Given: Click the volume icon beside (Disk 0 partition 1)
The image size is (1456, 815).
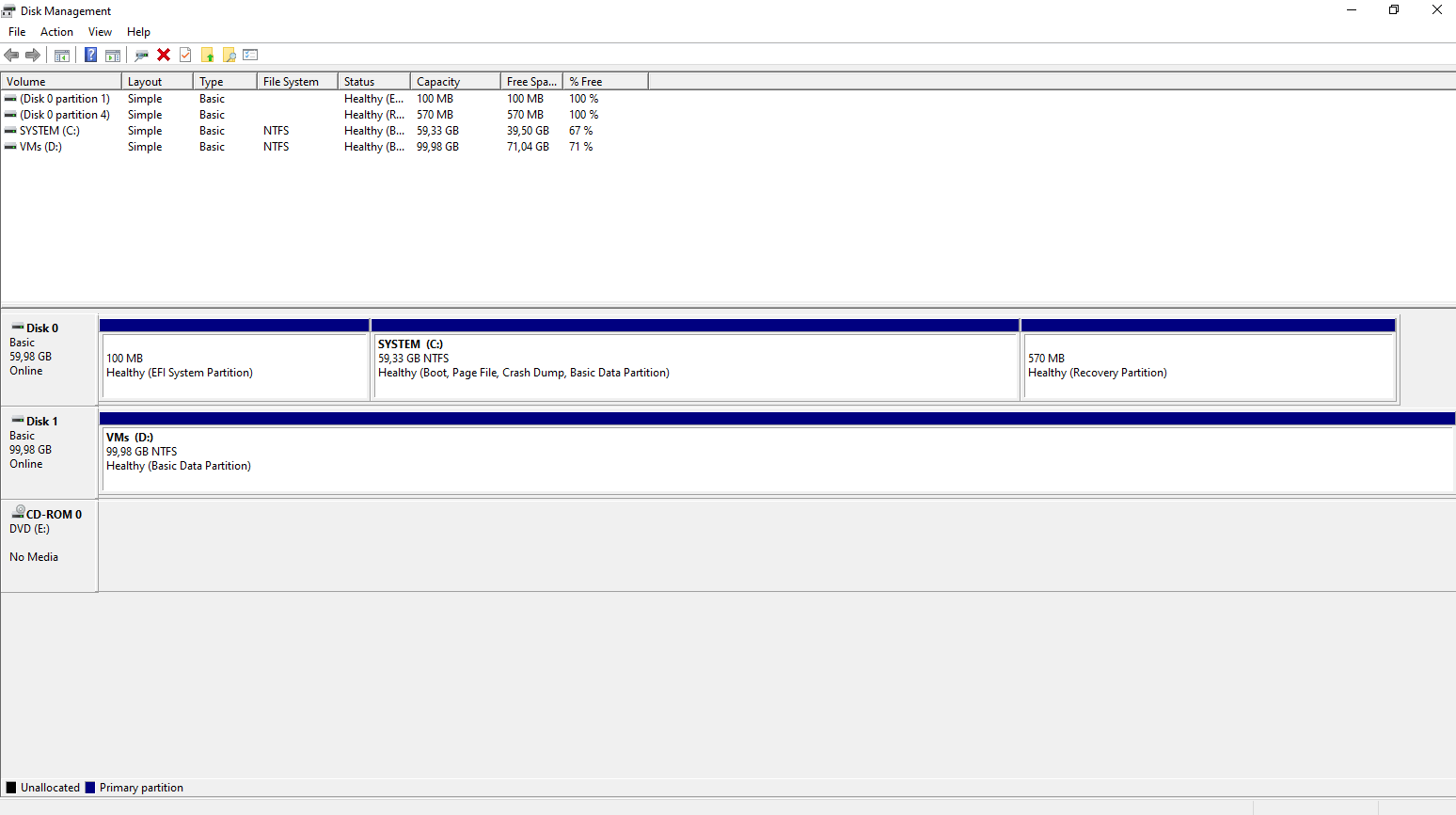Looking at the screenshot, I should (x=10, y=99).
